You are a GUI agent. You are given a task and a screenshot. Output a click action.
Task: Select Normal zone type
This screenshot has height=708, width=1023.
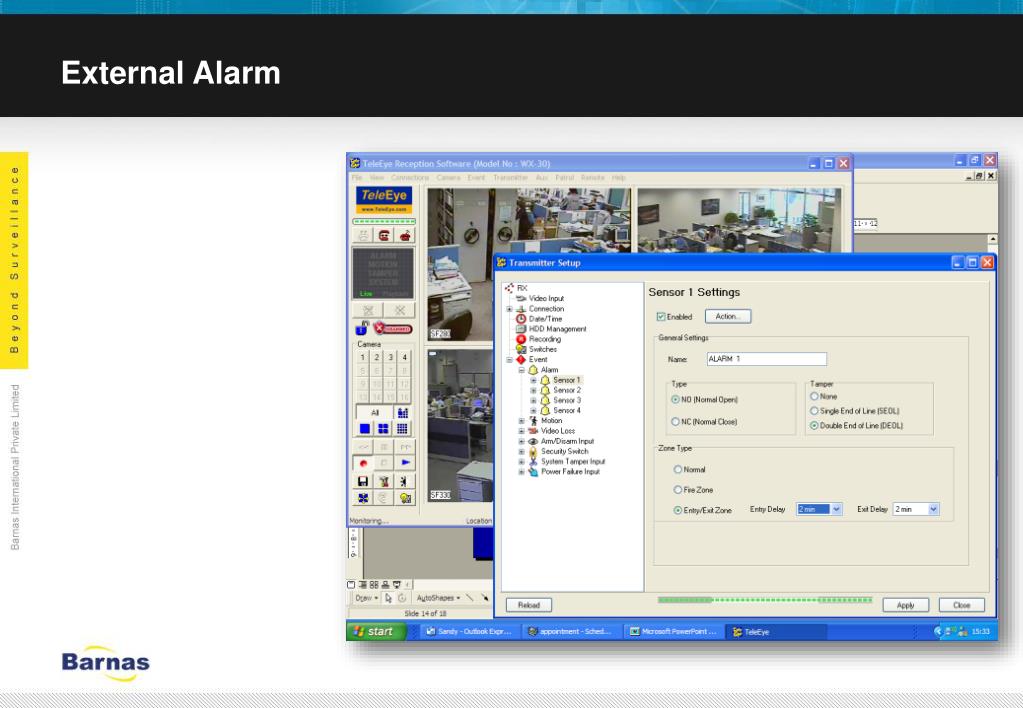[678, 470]
